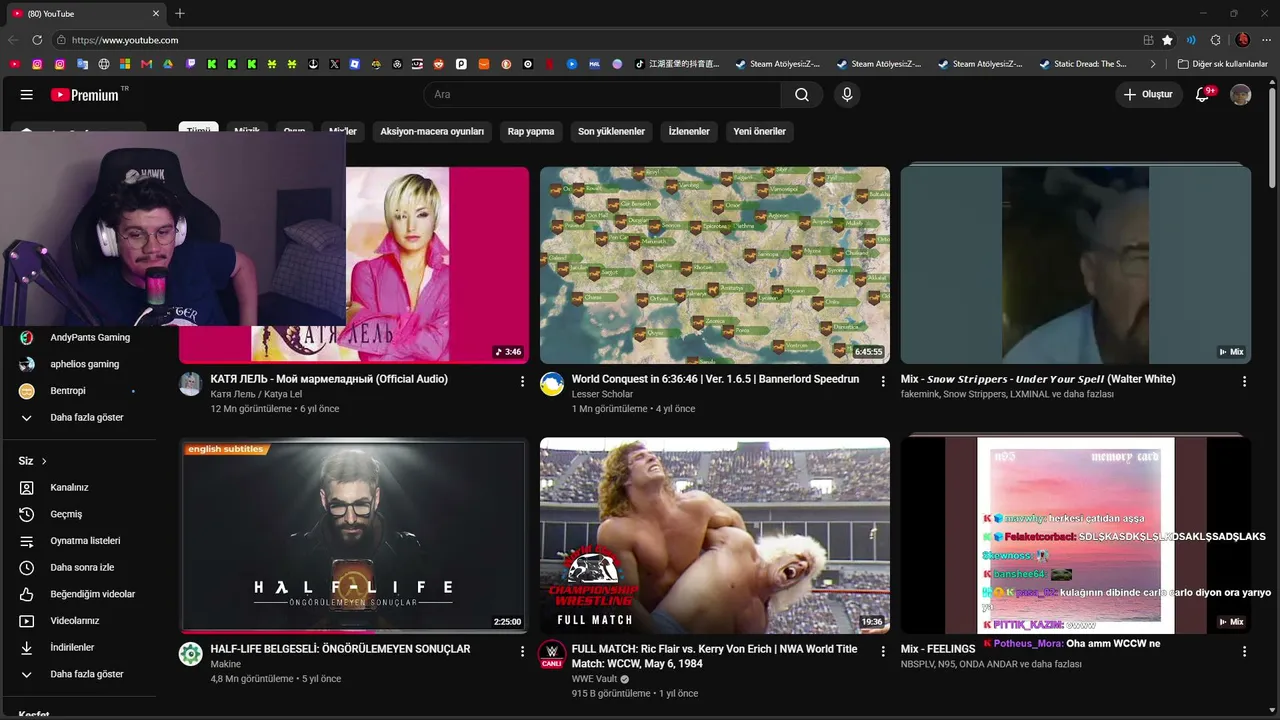Open World Conquest Bannerlord Speedrun title
Screen dimensions: 1280x720
click(715, 380)
